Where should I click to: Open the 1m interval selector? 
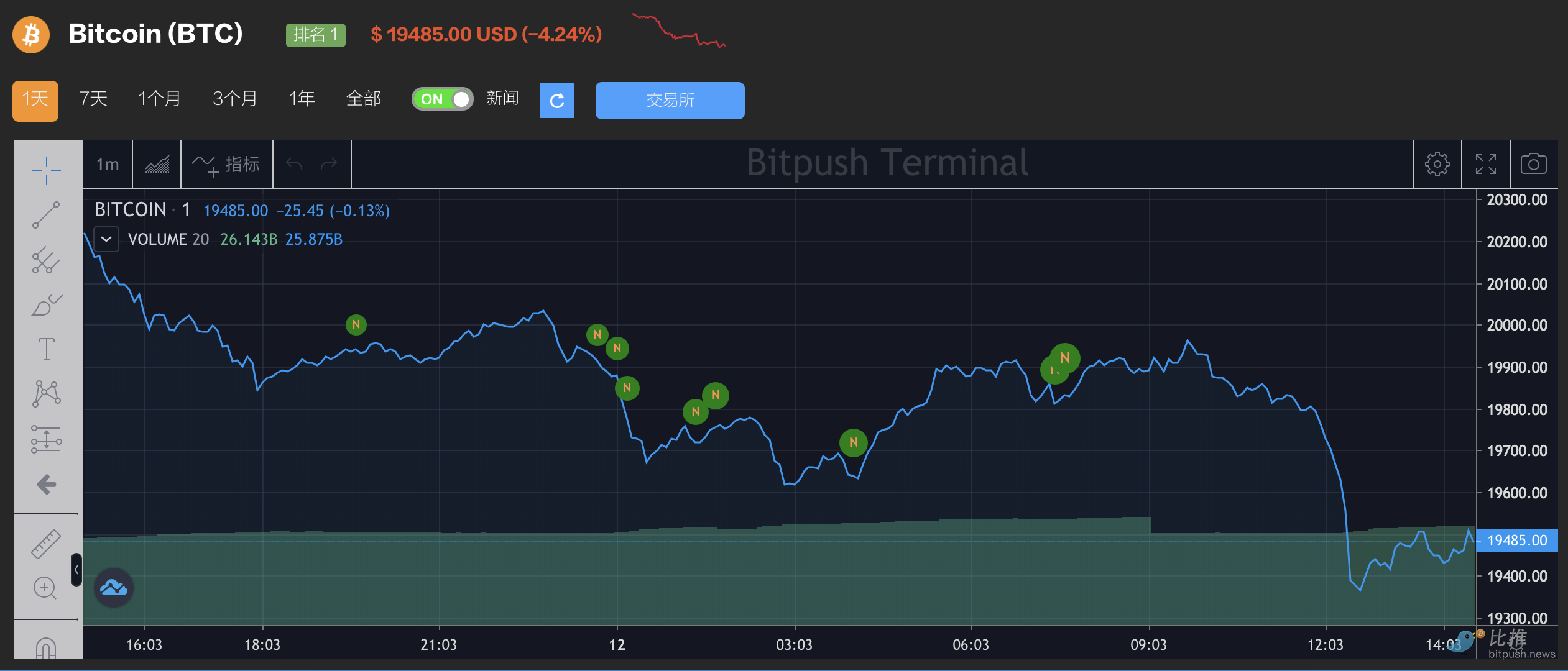coord(108,164)
